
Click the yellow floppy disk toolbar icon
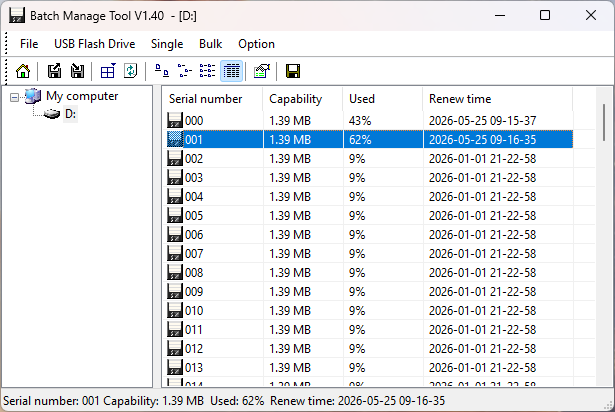tap(293, 71)
